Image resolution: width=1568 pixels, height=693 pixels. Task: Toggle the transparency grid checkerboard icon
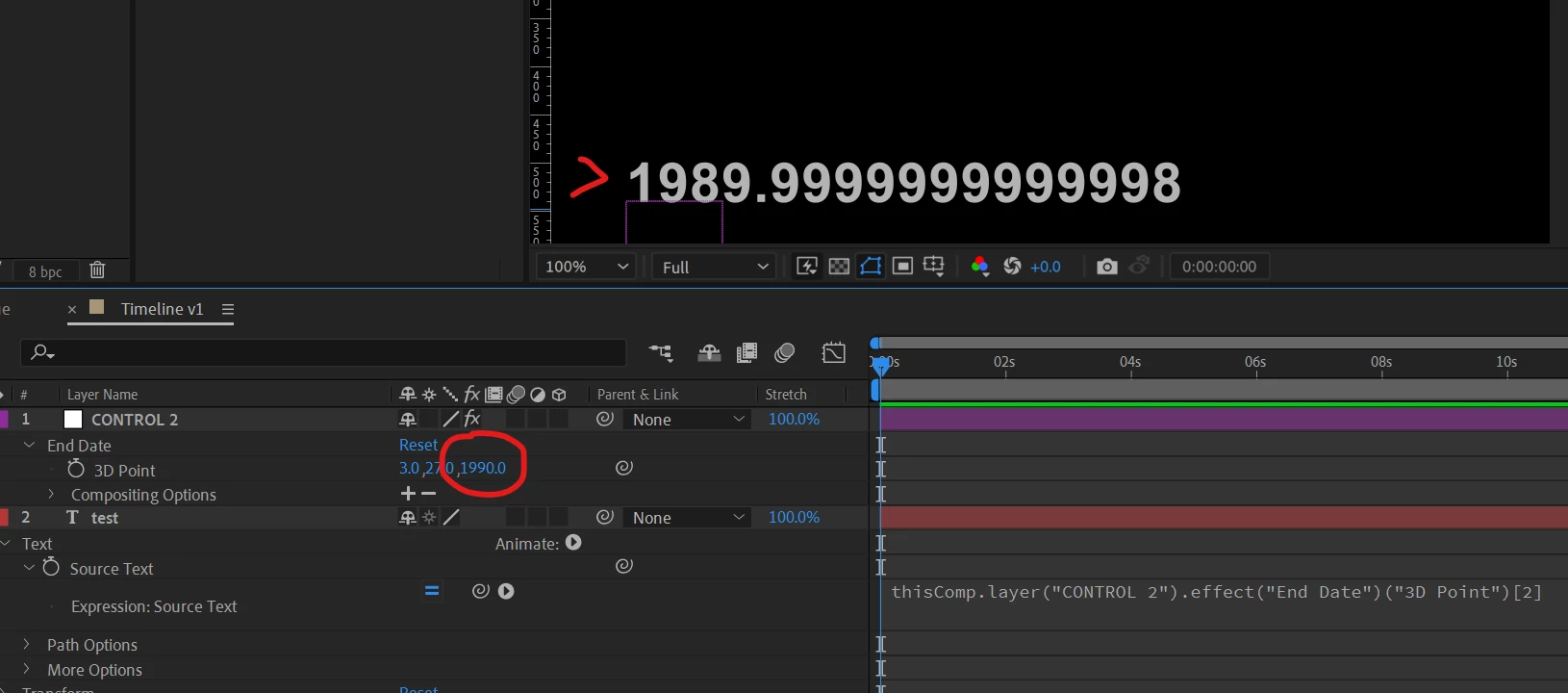(839, 267)
